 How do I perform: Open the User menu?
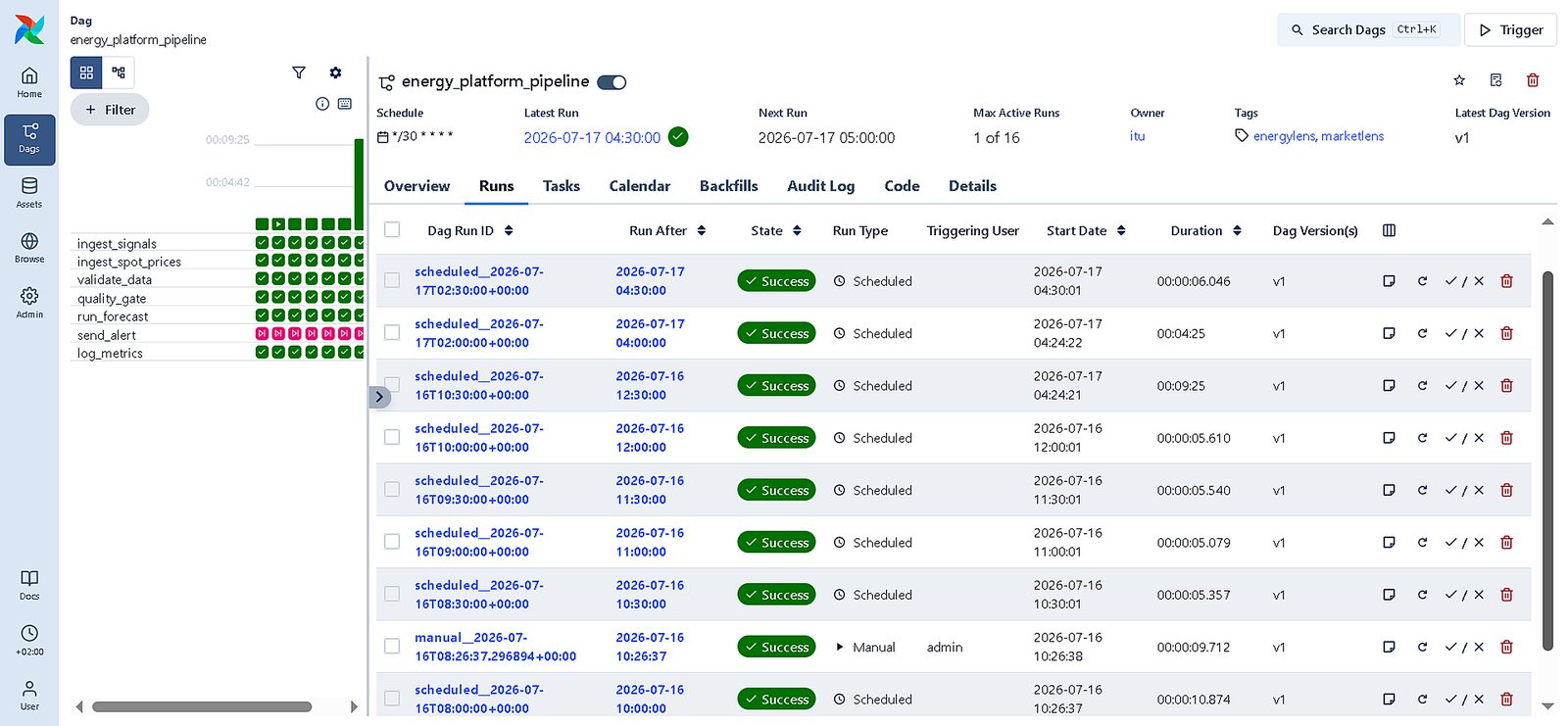pos(29,695)
